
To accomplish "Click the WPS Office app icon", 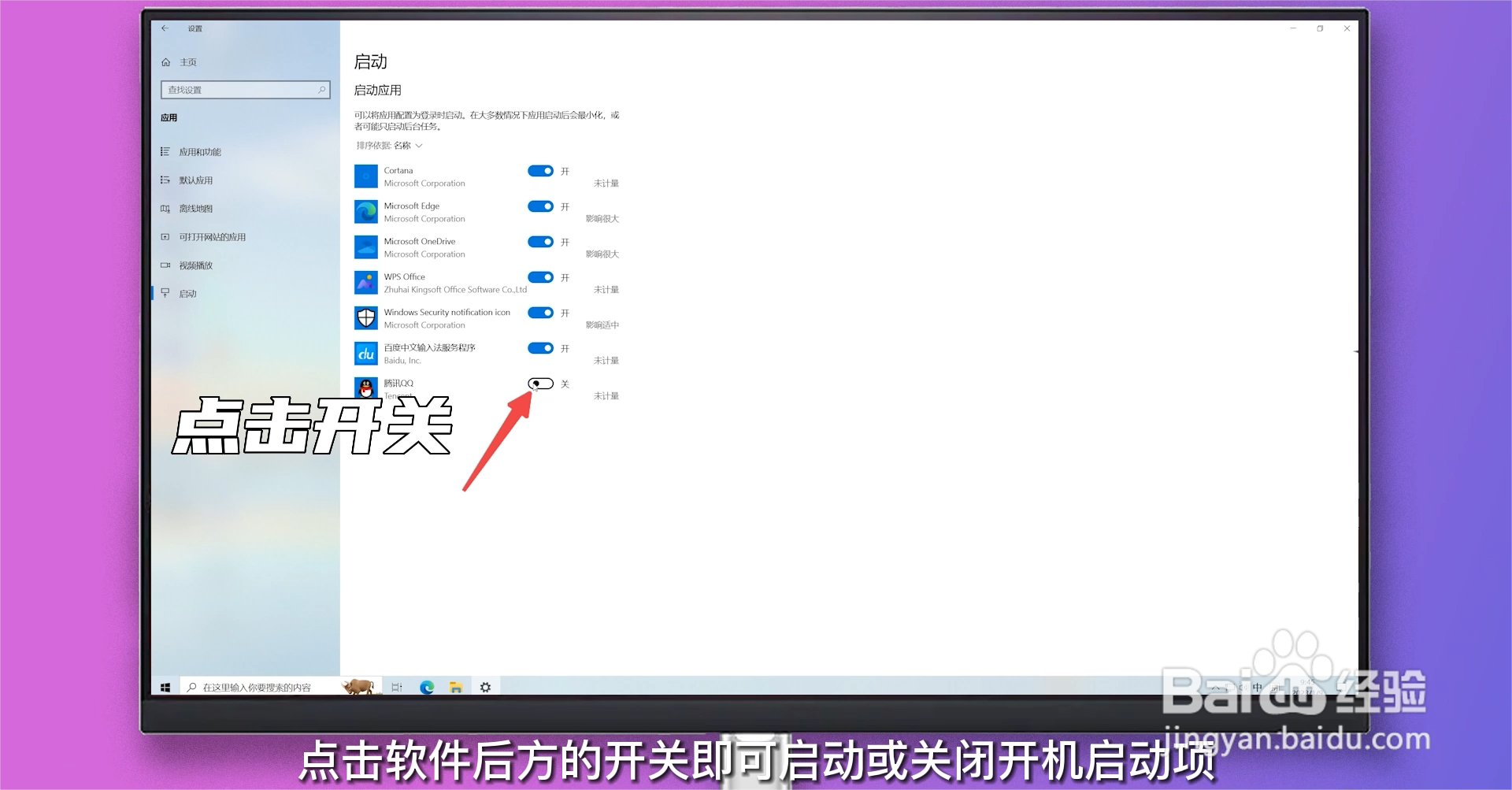I will coord(366,283).
